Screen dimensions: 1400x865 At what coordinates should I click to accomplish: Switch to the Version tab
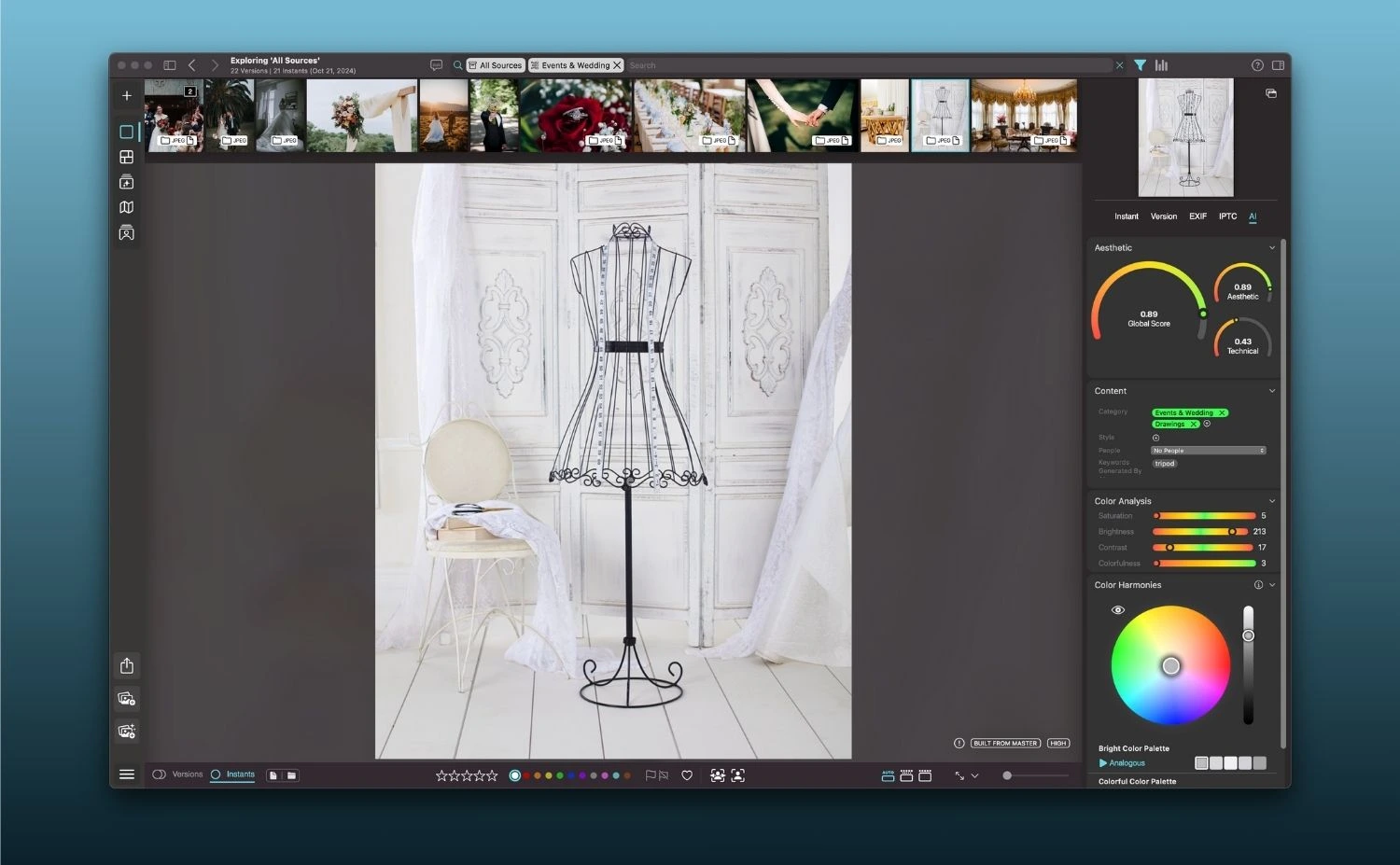coord(1164,216)
